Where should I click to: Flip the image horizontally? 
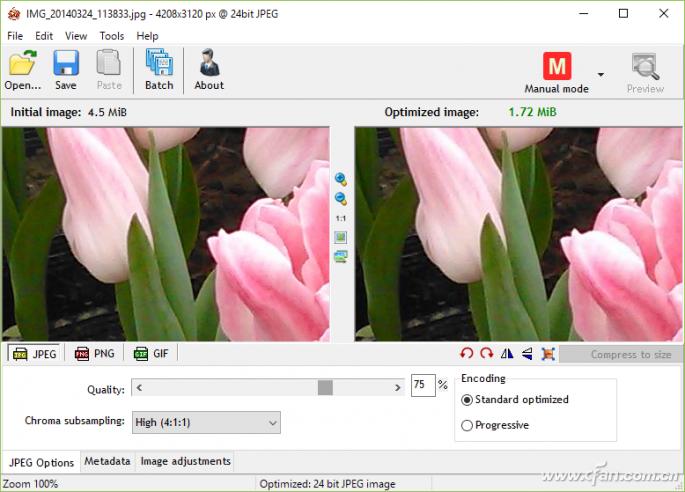pos(507,353)
